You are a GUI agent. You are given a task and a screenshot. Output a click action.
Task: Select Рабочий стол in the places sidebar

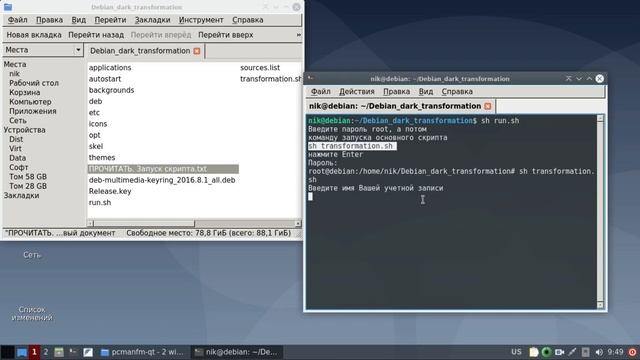[34, 83]
